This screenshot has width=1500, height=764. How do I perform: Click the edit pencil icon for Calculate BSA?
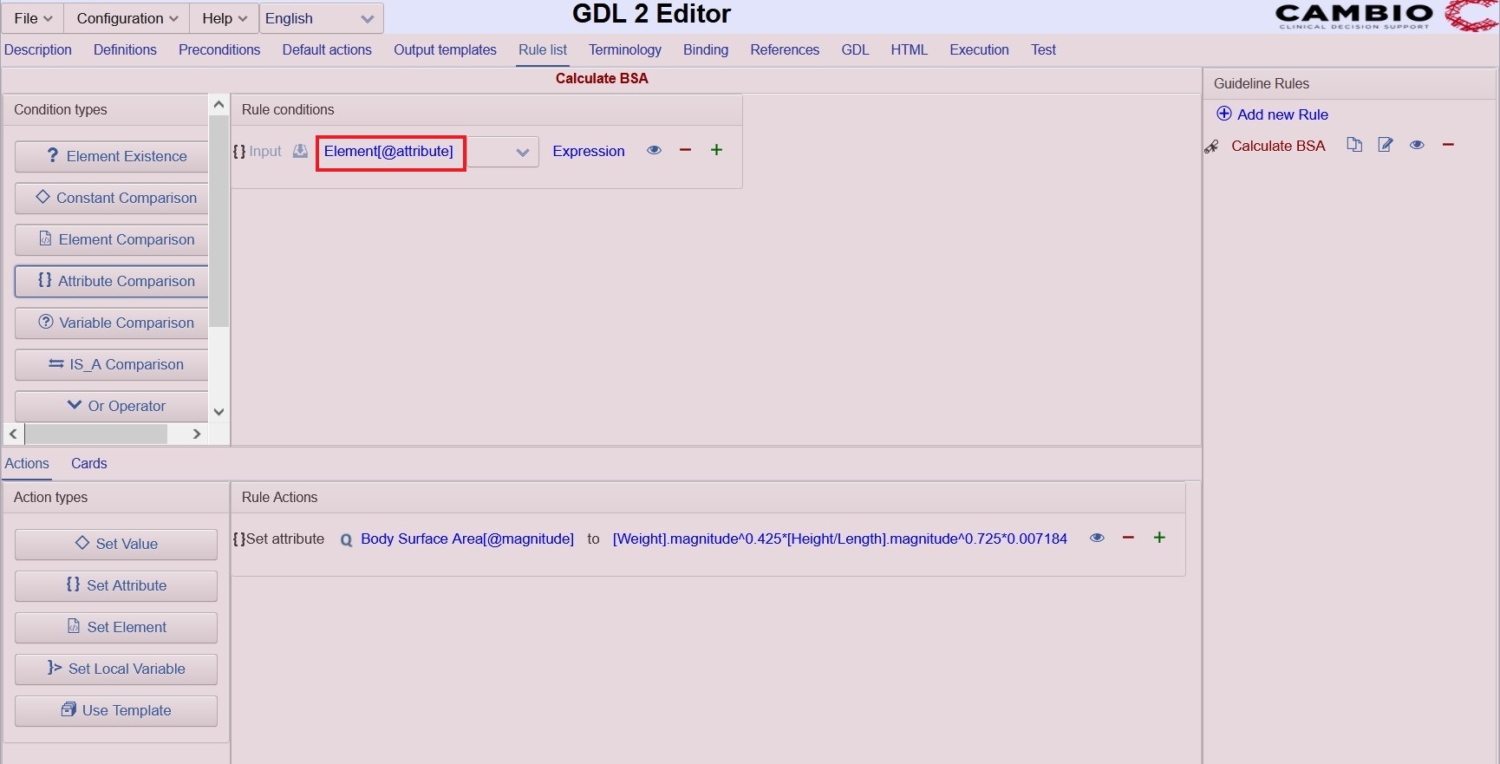click(1385, 145)
